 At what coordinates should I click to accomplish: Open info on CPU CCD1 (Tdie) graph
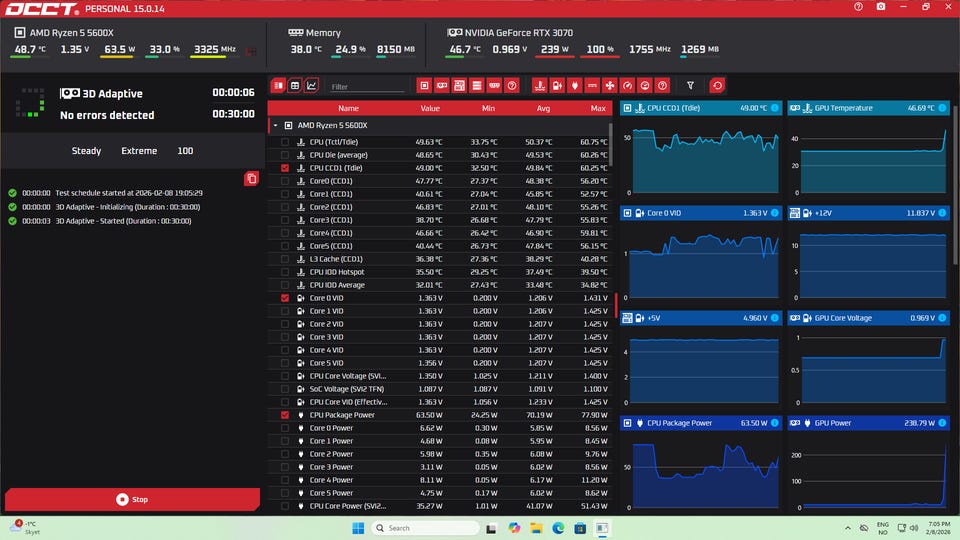point(774,108)
